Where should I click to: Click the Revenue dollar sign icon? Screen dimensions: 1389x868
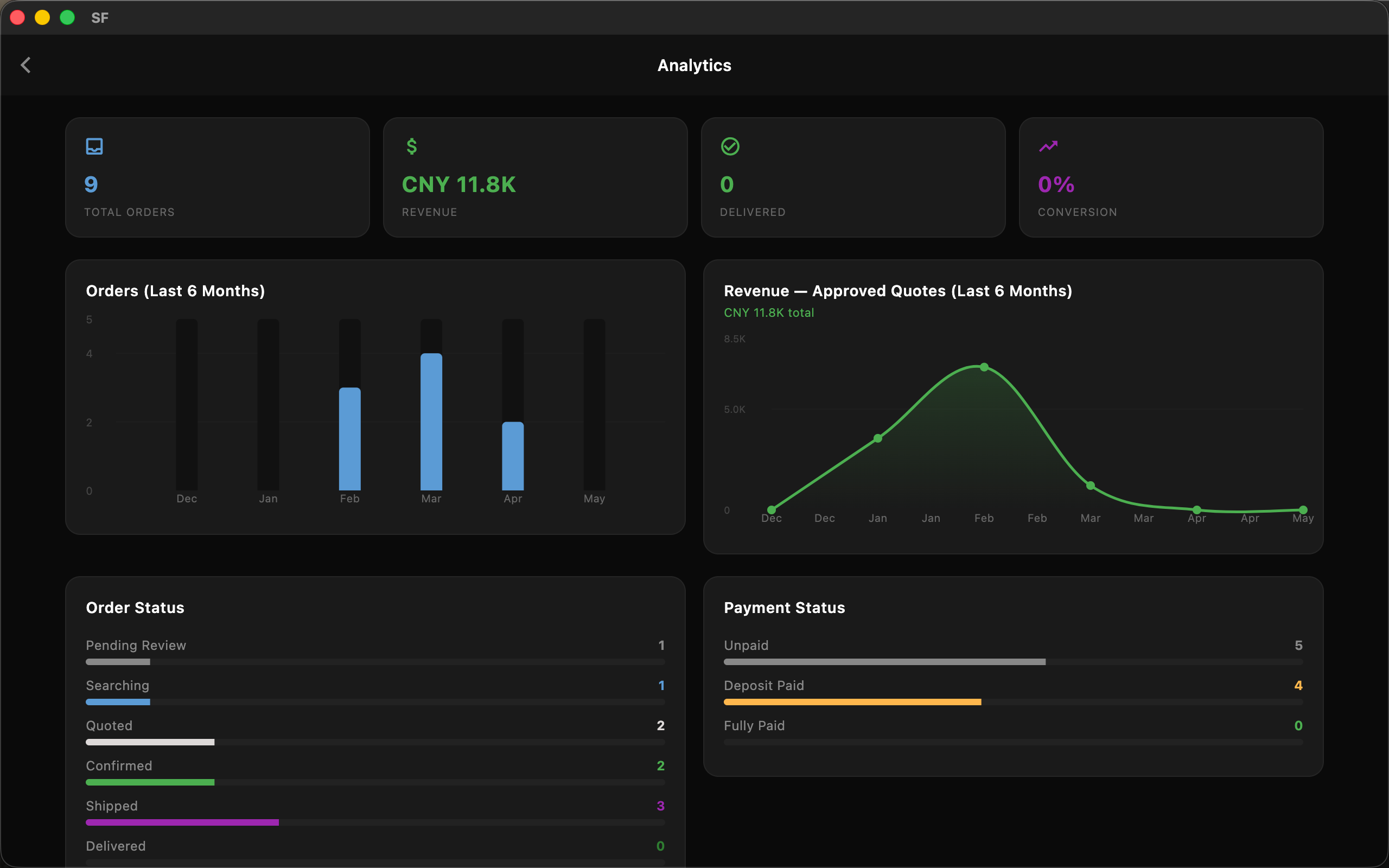coord(411,146)
